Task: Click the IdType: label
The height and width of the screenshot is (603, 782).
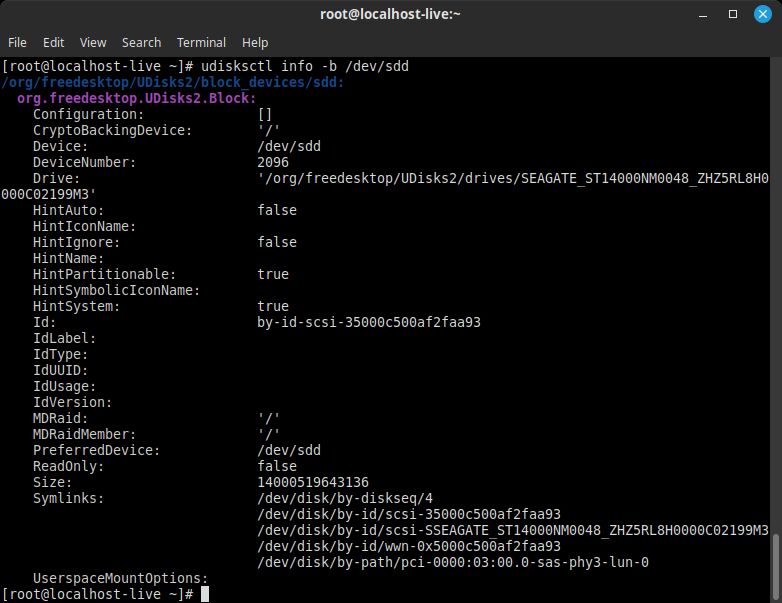Action: 60,354
